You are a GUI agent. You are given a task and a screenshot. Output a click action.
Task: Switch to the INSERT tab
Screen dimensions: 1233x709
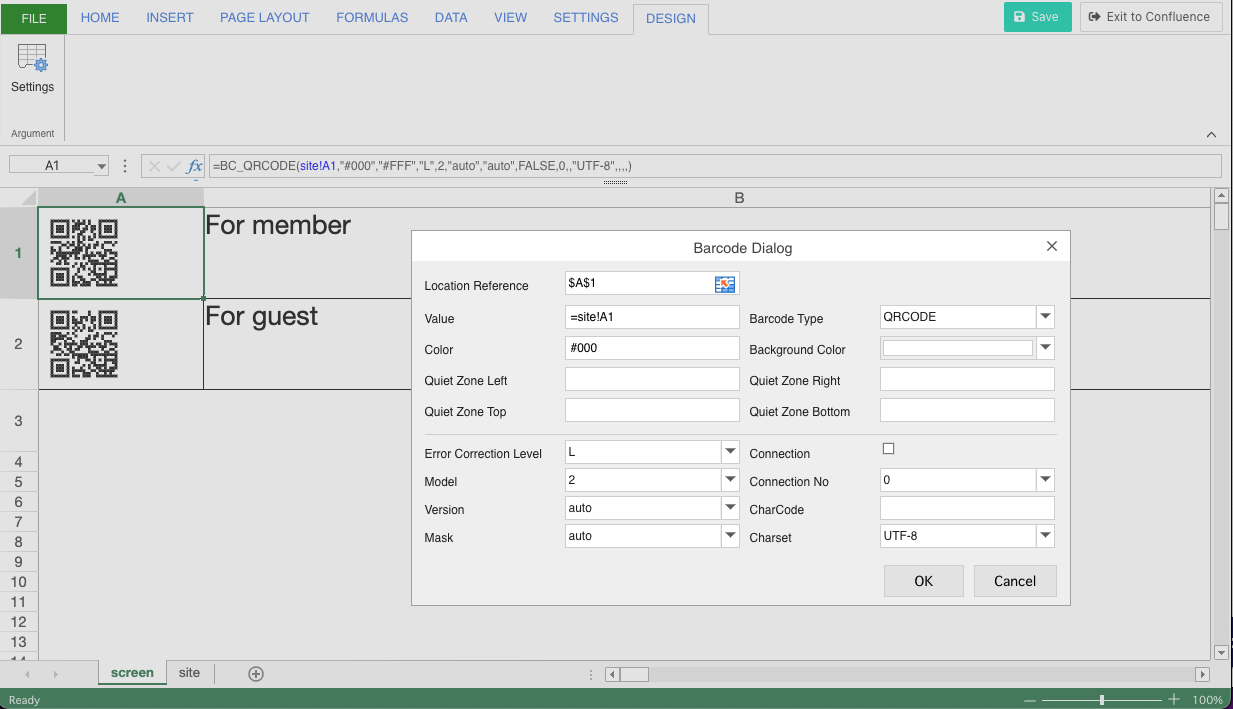pos(170,18)
